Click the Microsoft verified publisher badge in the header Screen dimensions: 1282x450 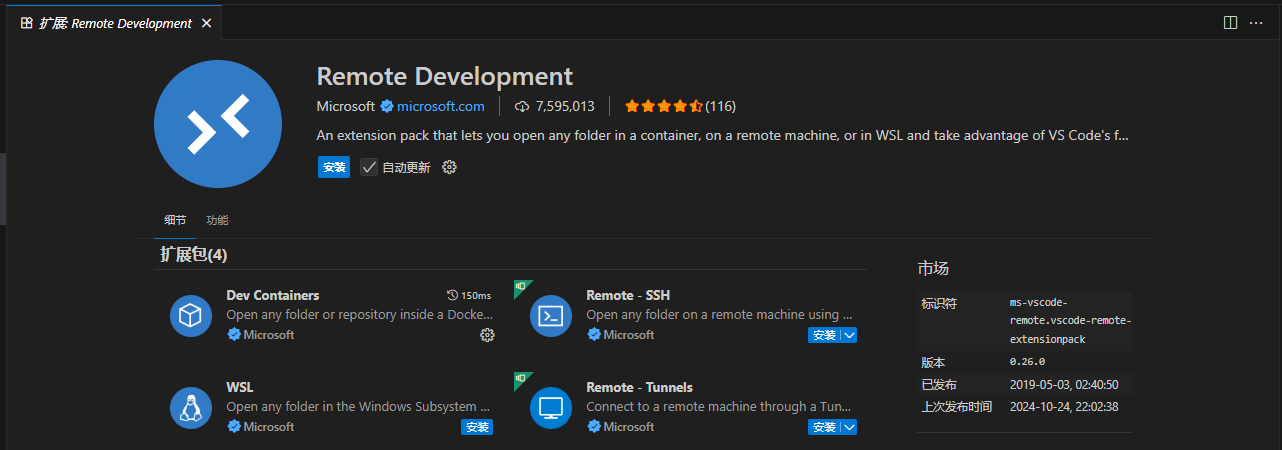(x=386, y=106)
